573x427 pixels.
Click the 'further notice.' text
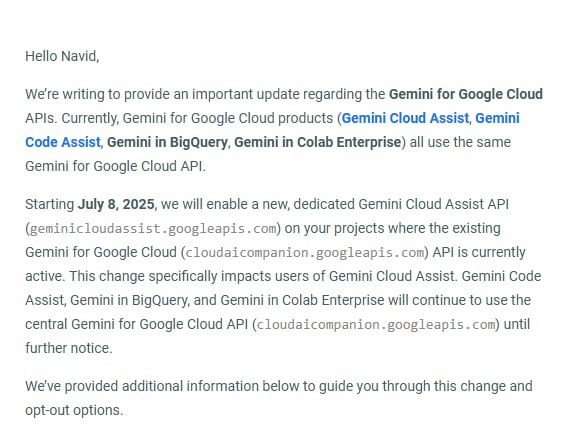[69, 348]
